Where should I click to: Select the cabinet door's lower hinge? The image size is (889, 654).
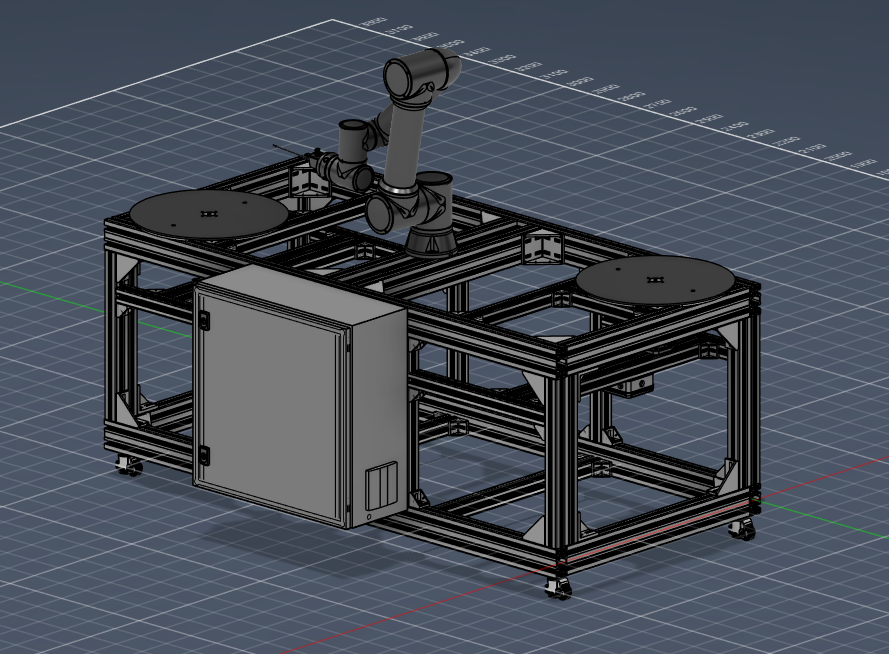[205, 455]
